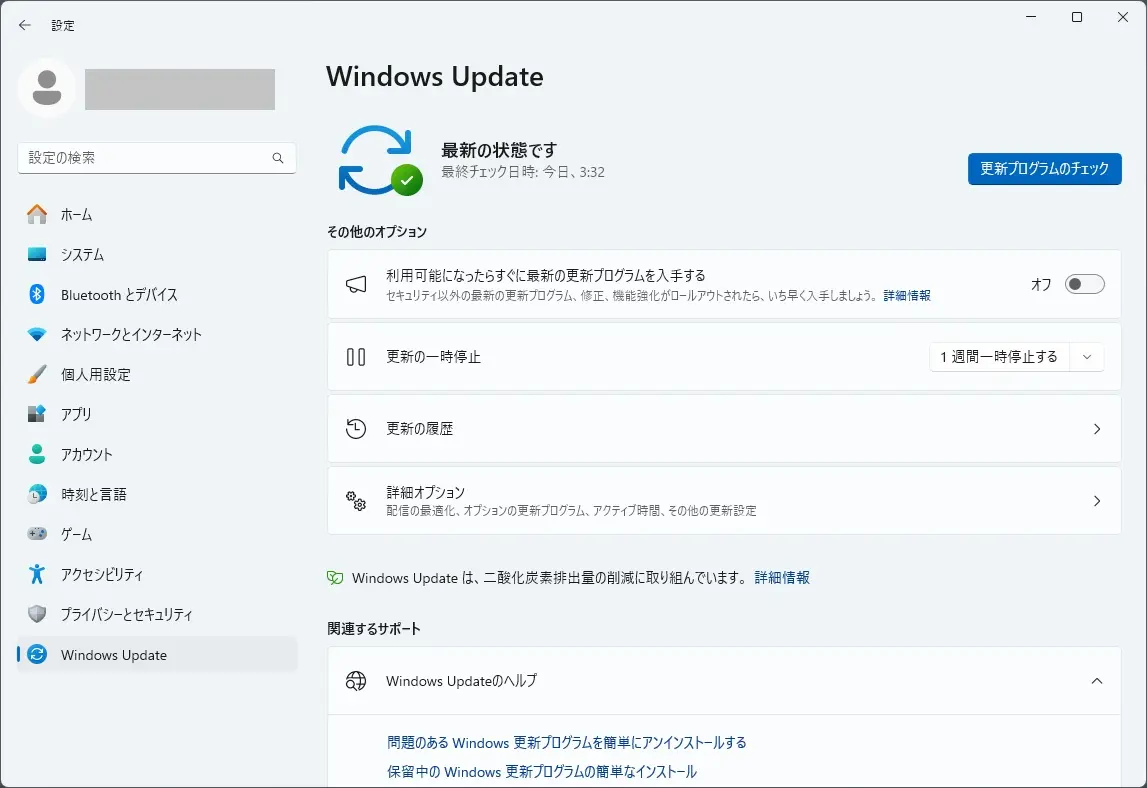
Task: Click the 更新の履歴 row label
Action: 420,429
